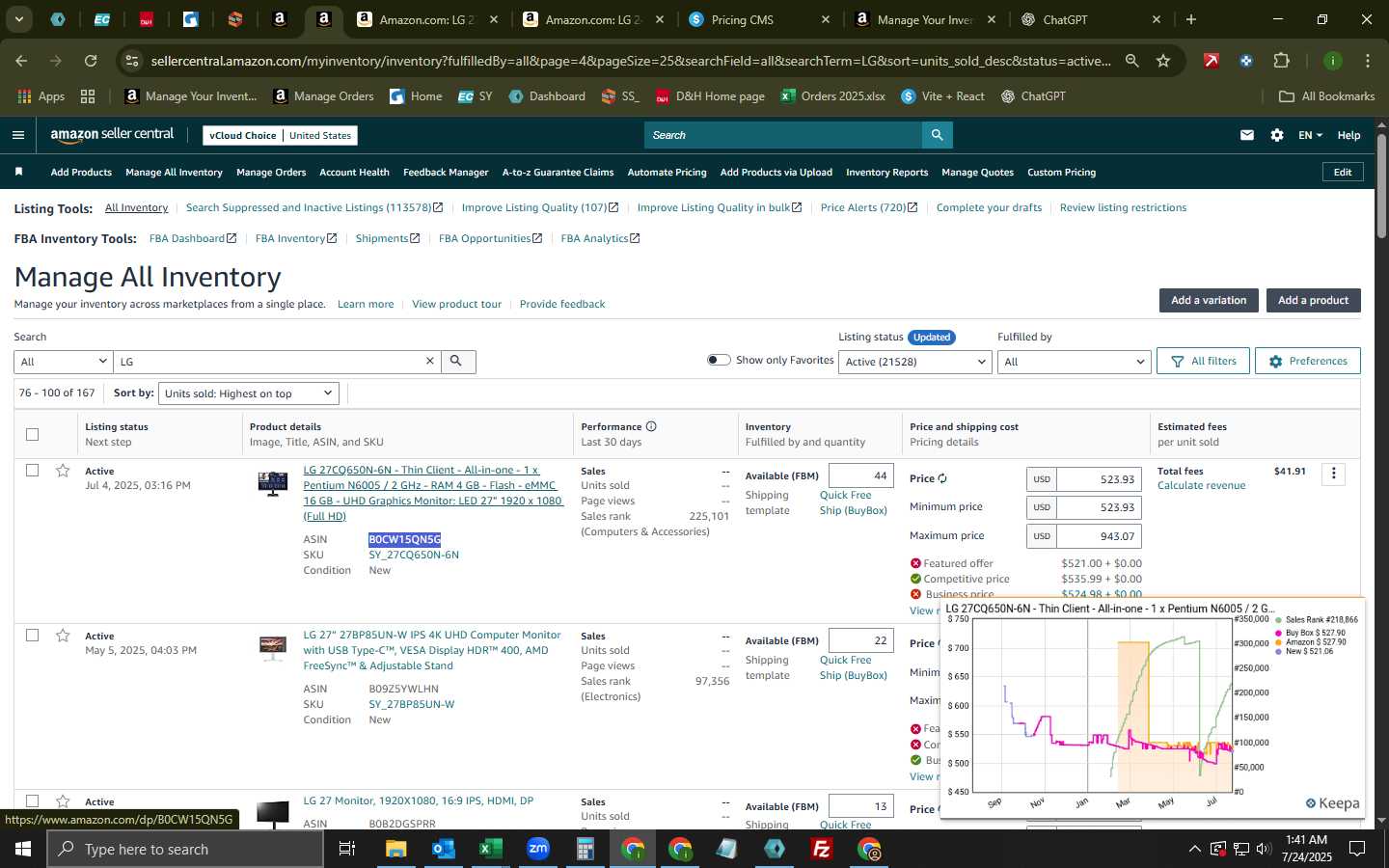1389x868 pixels.
Task: Click the Keepa price history chart
Action: coord(1152,708)
